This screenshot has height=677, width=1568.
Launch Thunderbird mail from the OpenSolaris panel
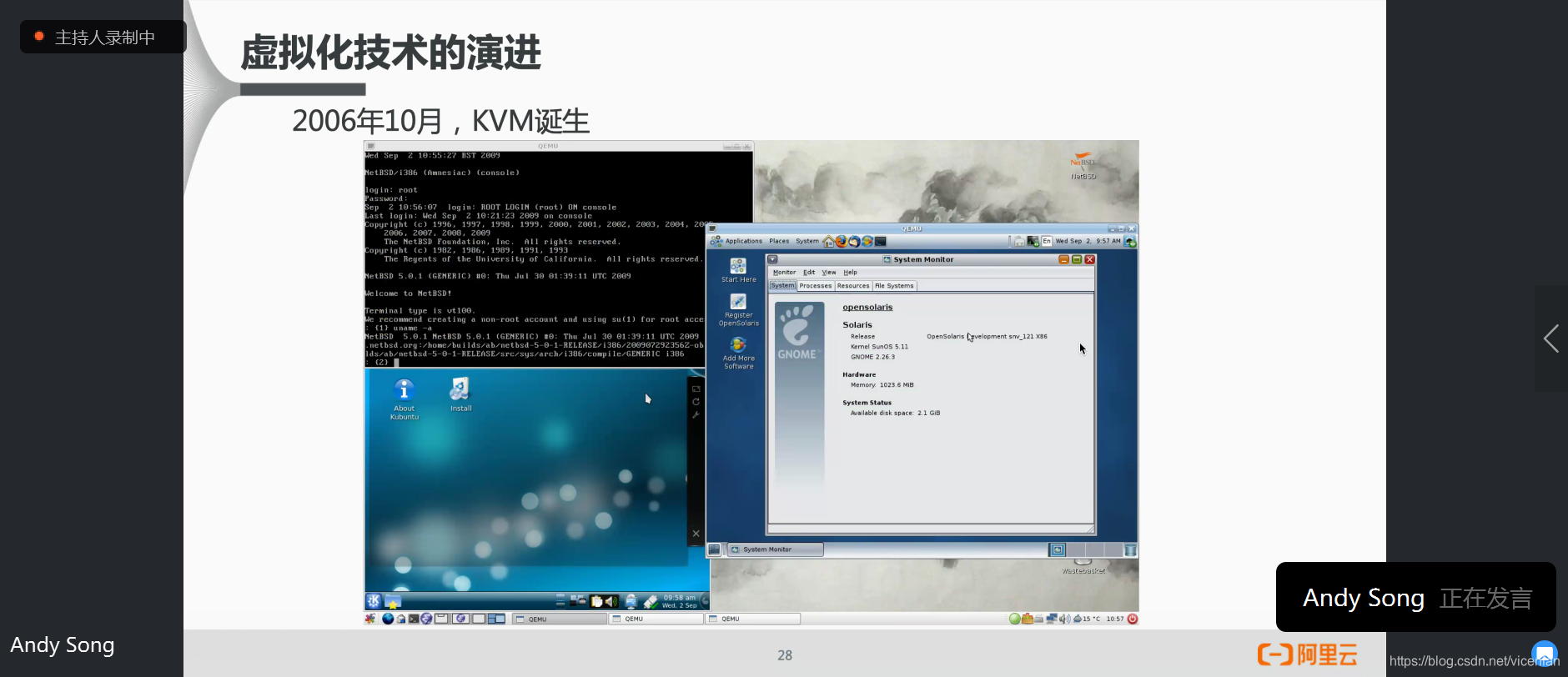pos(854,242)
